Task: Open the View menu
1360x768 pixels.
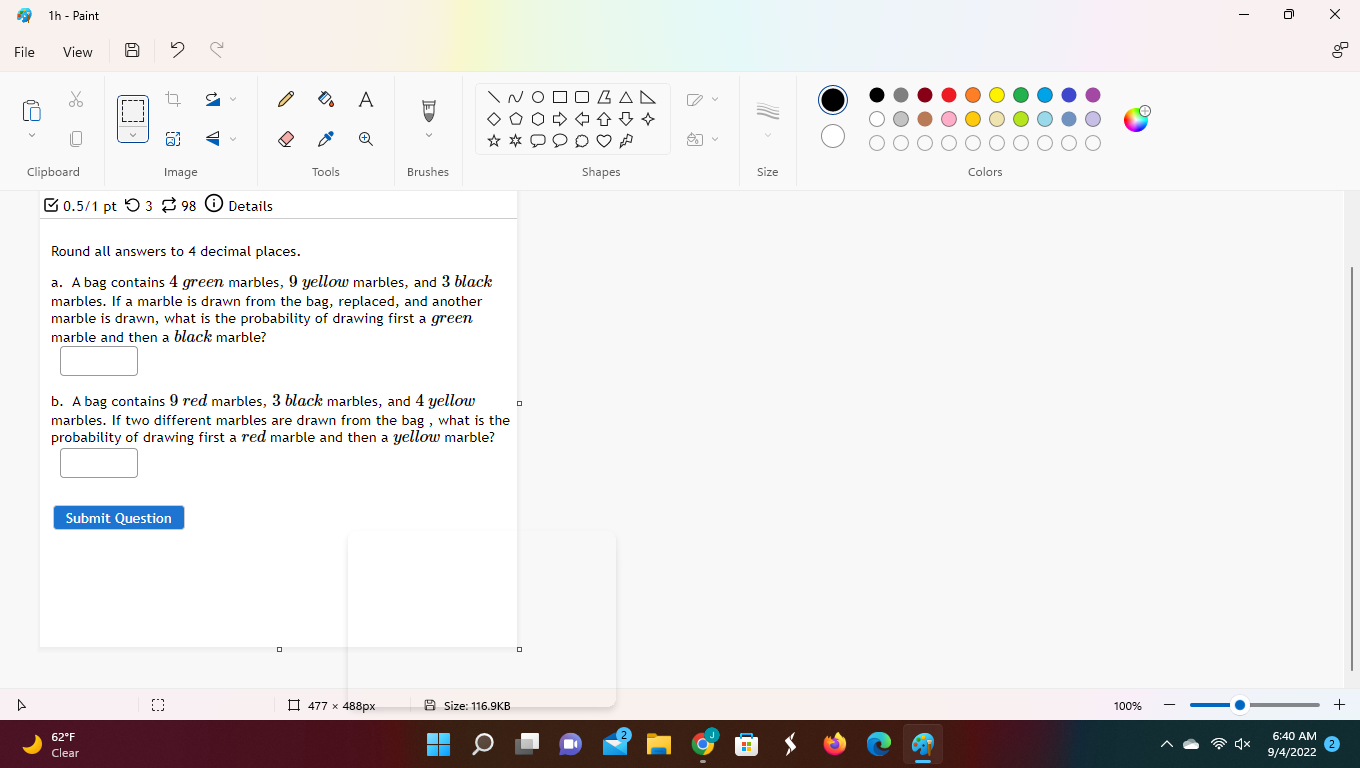Action: [77, 51]
